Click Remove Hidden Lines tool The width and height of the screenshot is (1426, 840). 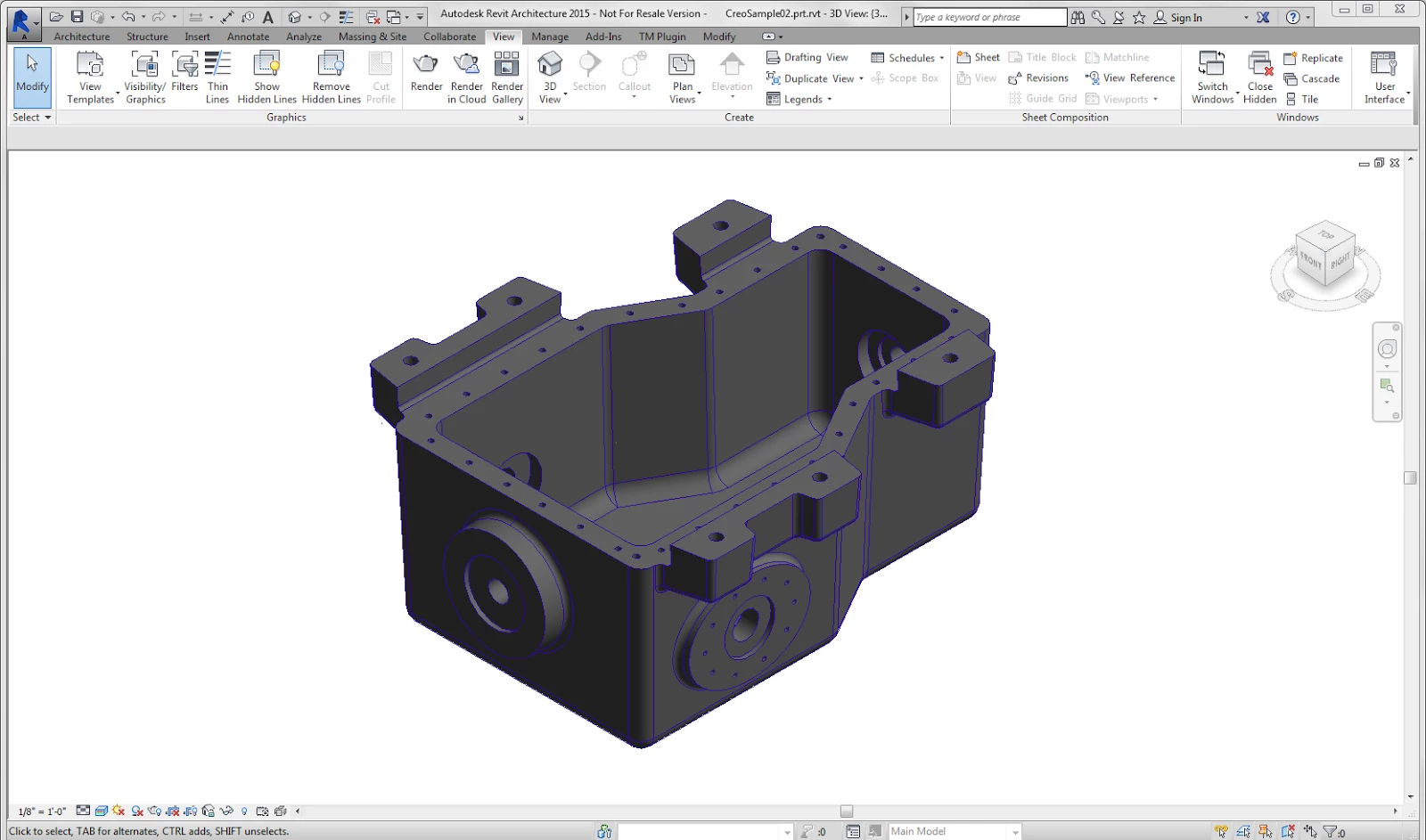(331, 77)
